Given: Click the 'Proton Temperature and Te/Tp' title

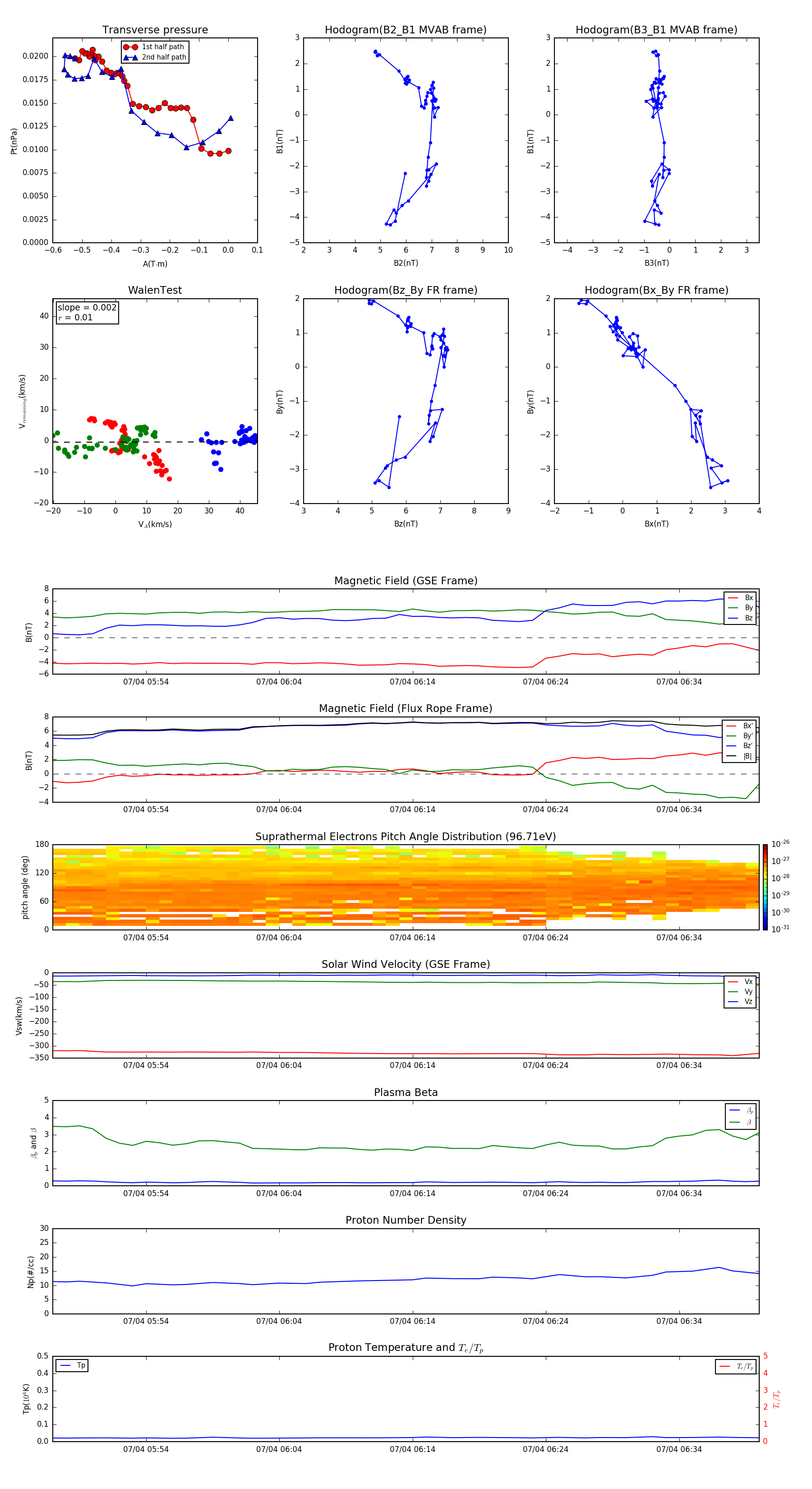Looking at the screenshot, I should coord(406,1348).
